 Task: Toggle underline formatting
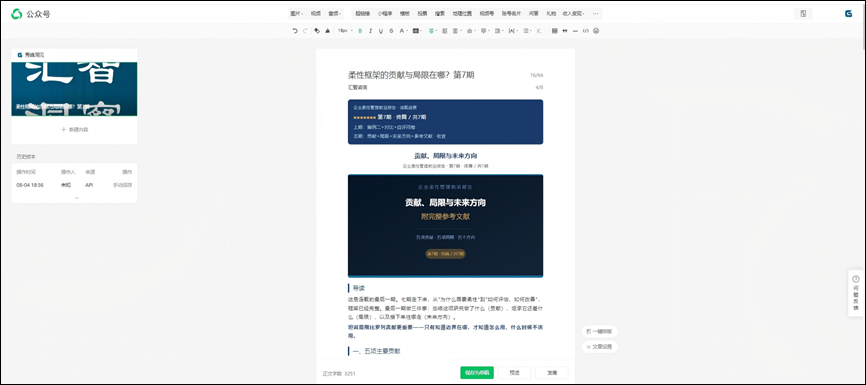[381, 31]
